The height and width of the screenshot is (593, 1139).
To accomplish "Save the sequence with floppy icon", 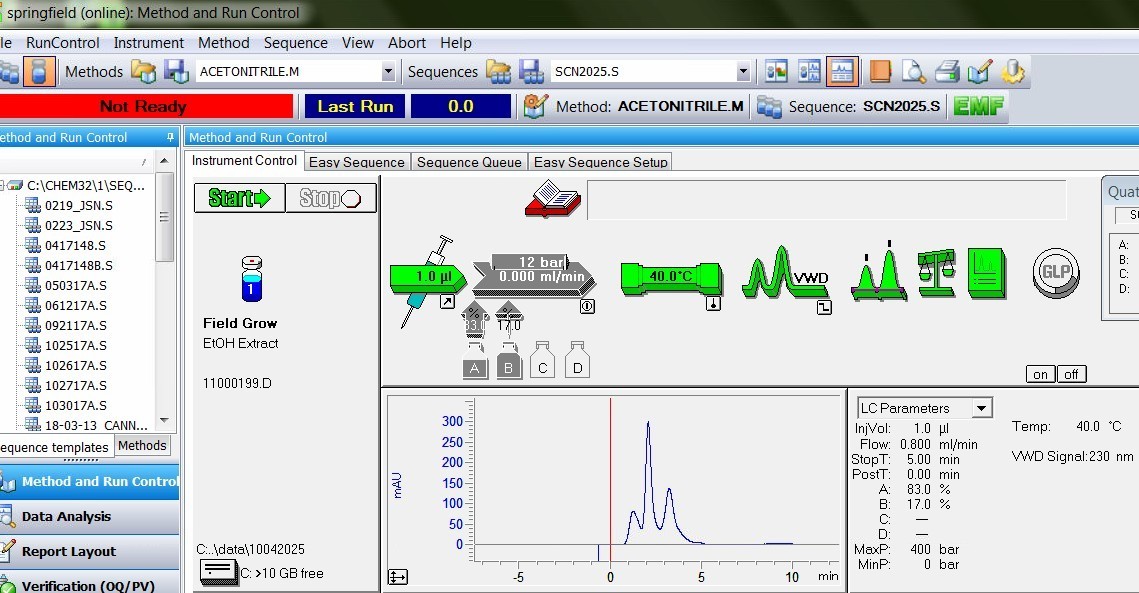I will pyautogui.click(x=531, y=71).
